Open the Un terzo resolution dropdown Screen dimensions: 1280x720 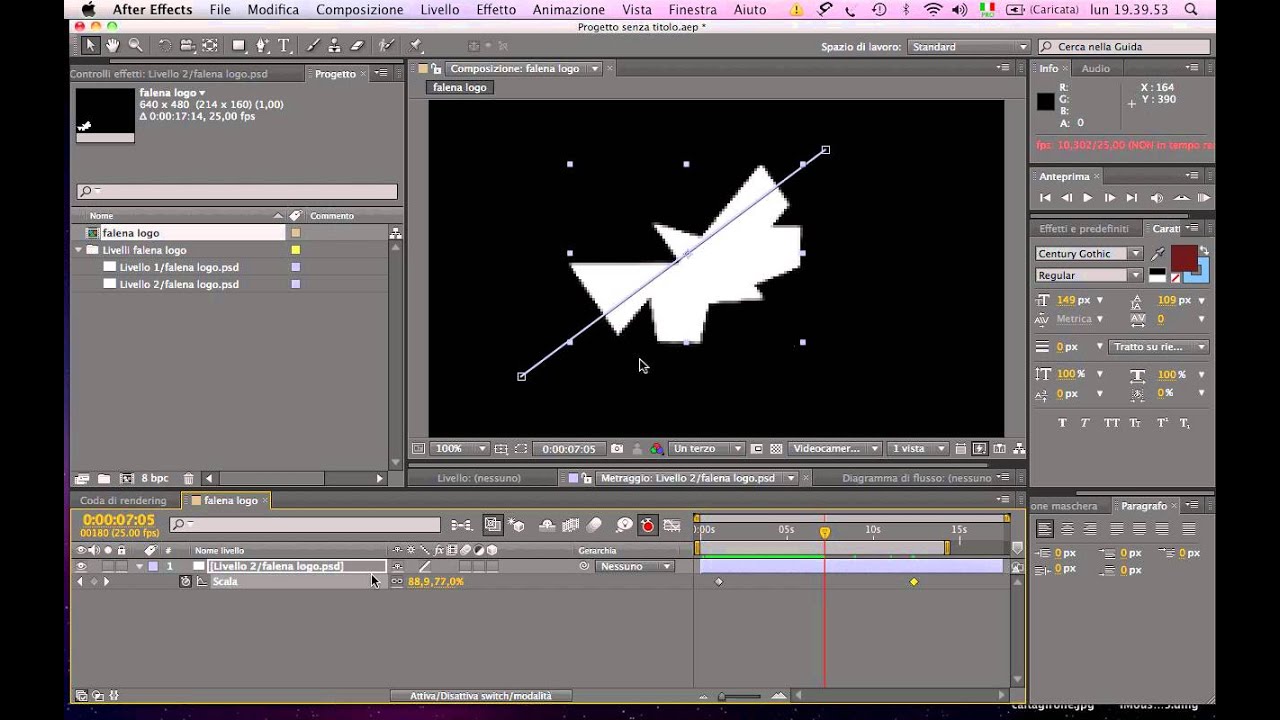pyautogui.click(x=707, y=449)
